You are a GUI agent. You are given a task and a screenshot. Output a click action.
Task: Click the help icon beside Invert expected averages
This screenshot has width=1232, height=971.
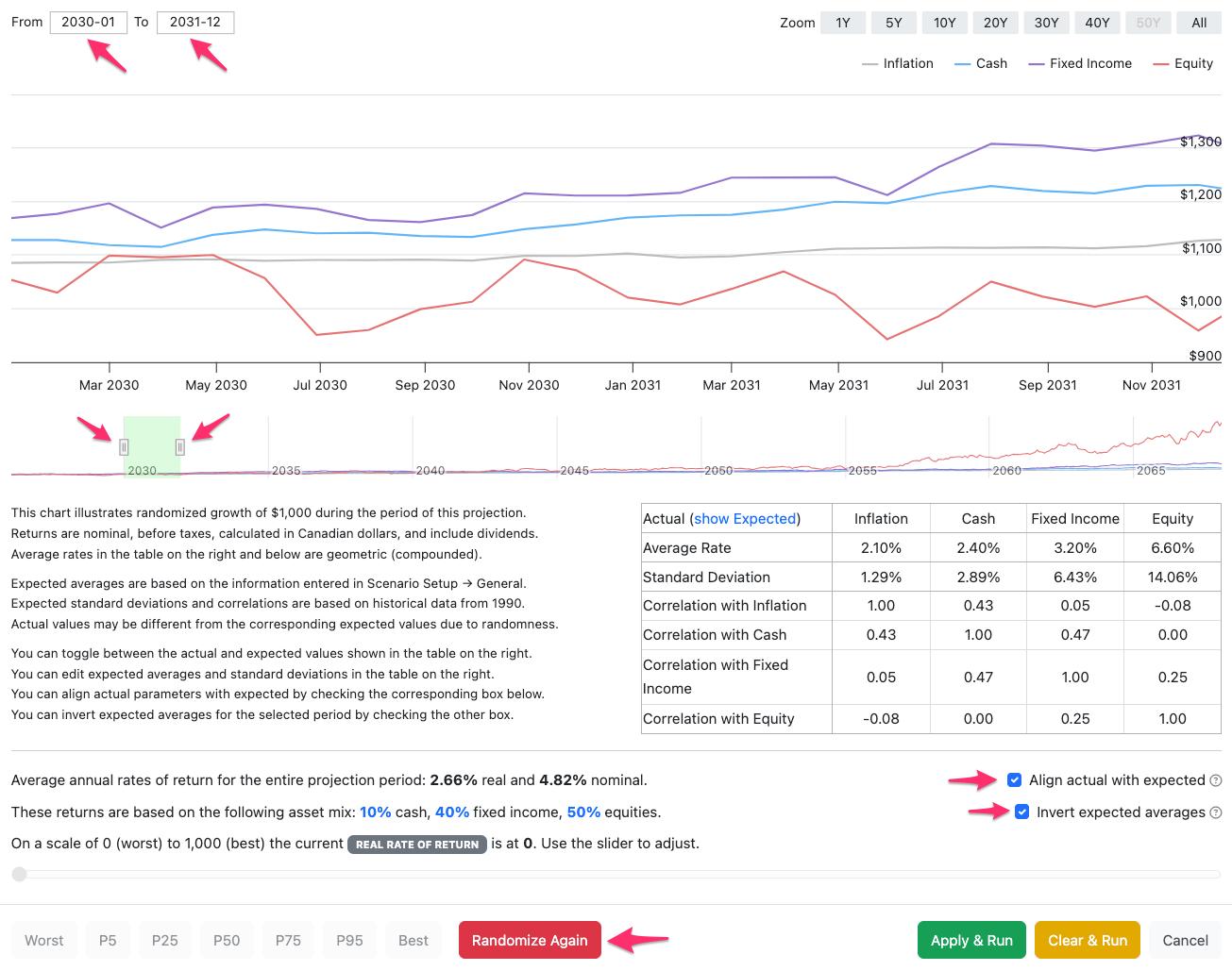1216,812
